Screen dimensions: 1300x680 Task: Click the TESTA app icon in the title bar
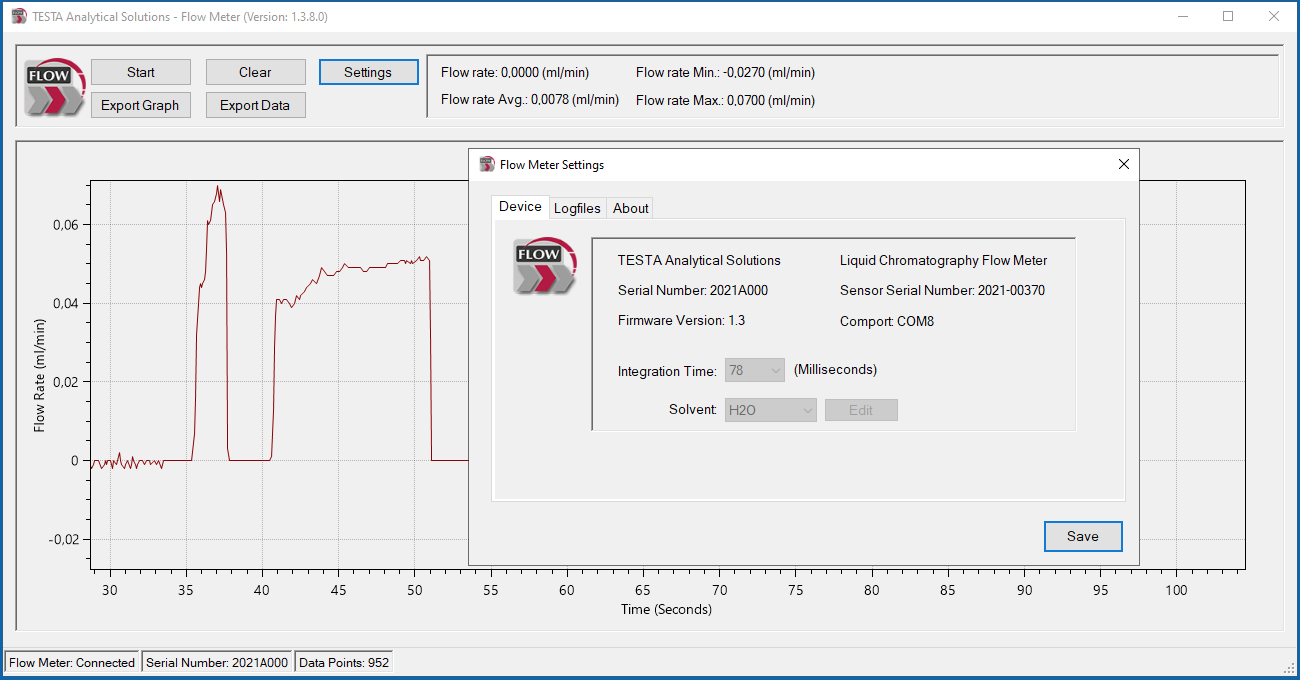click(19, 16)
